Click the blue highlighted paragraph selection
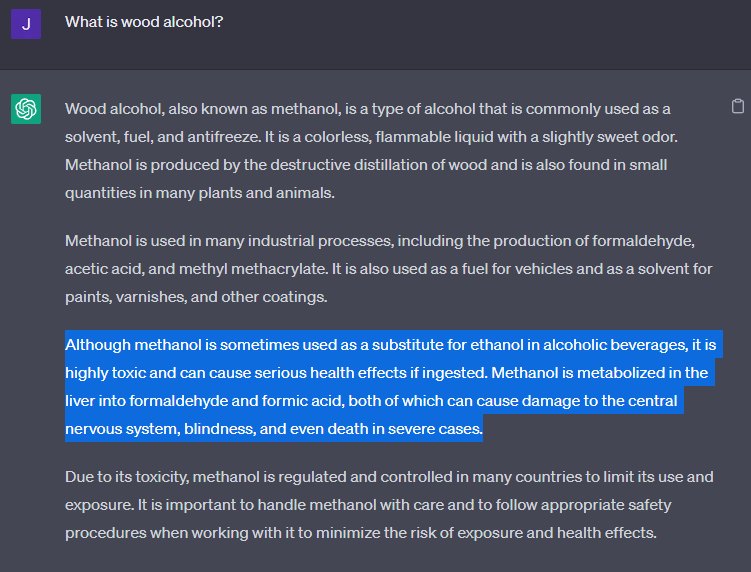Screen dimensions: 751x572 [390, 386]
